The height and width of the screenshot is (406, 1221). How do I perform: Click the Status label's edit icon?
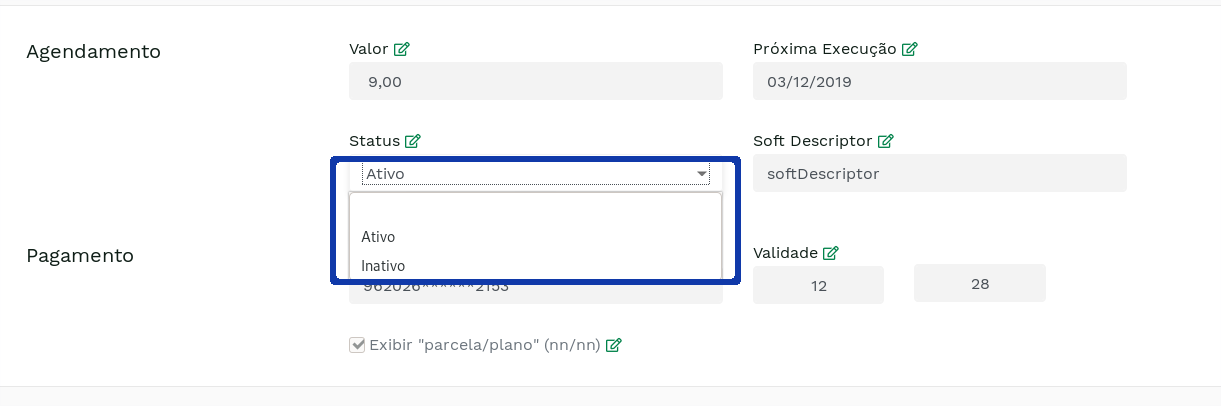pos(413,141)
